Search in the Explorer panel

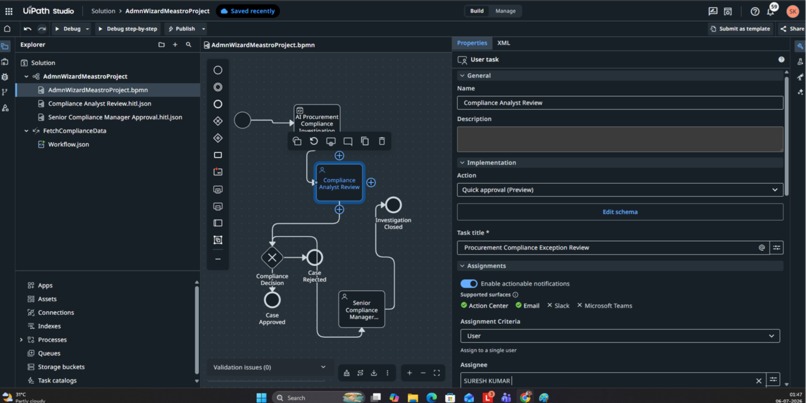(189, 45)
